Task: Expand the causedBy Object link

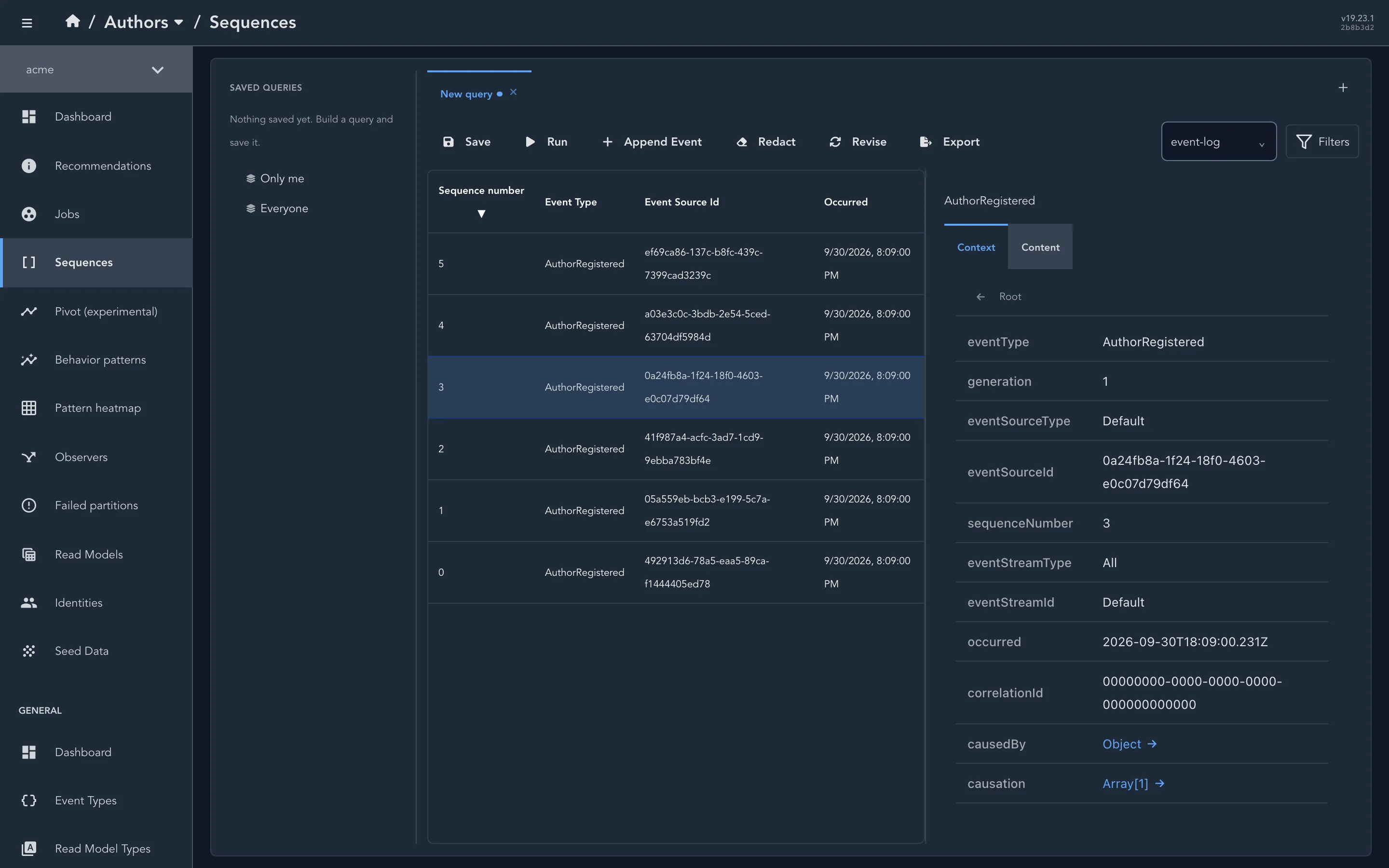Action: coord(1130,744)
